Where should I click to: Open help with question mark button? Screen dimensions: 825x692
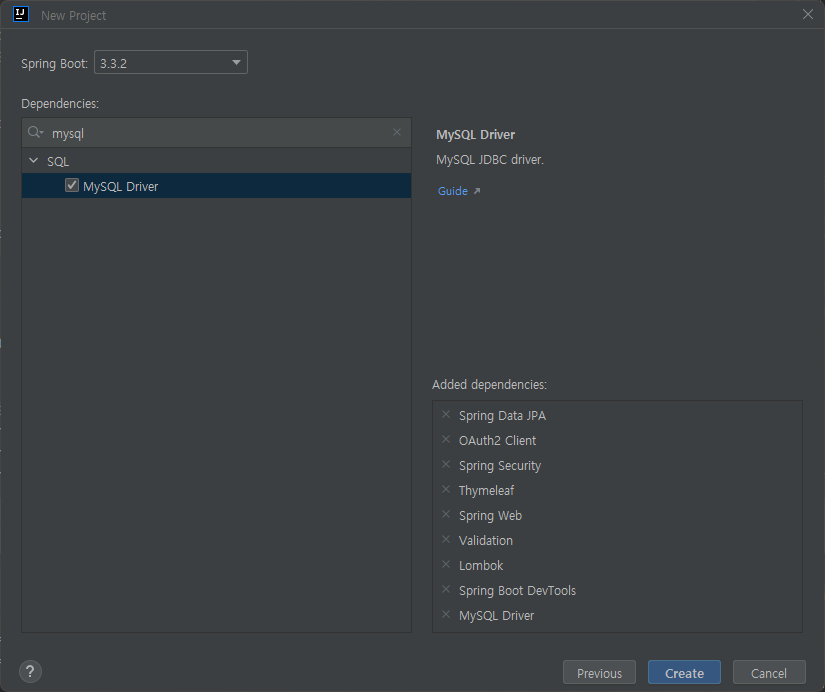point(30,671)
